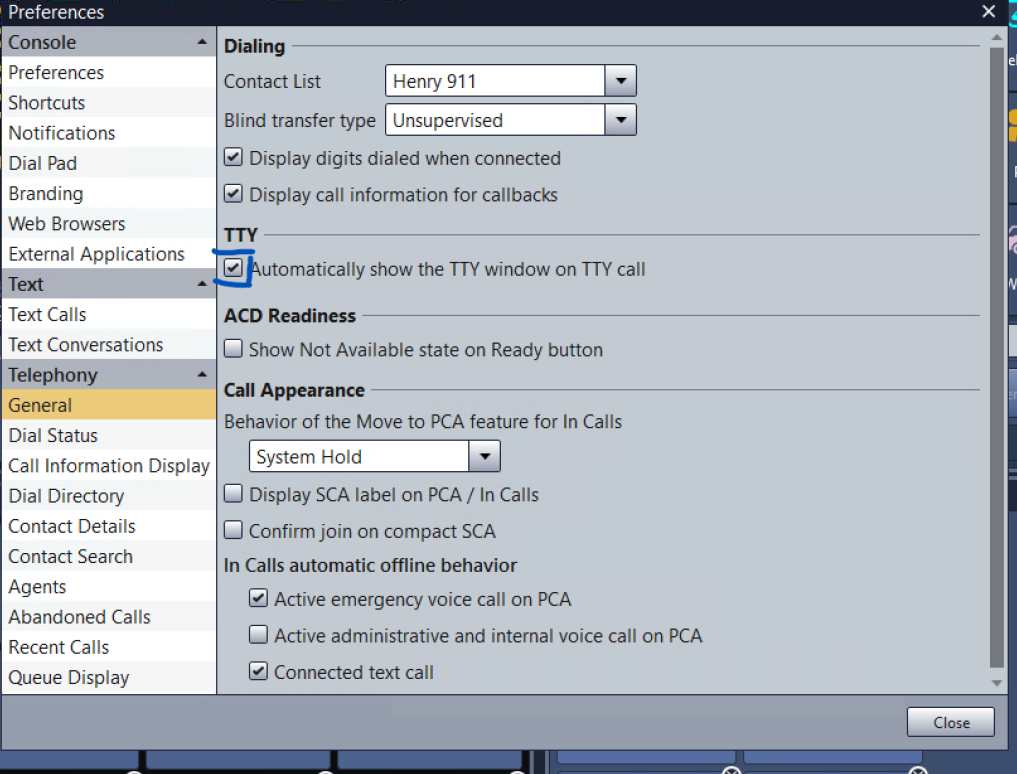Open External Applications settings

click(x=109, y=254)
